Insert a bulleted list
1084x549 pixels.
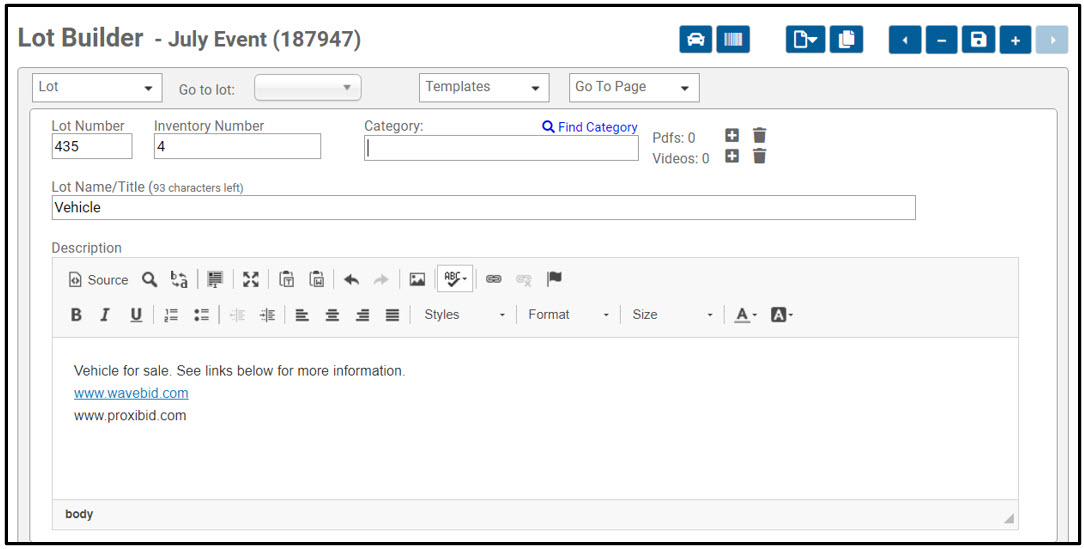point(202,315)
